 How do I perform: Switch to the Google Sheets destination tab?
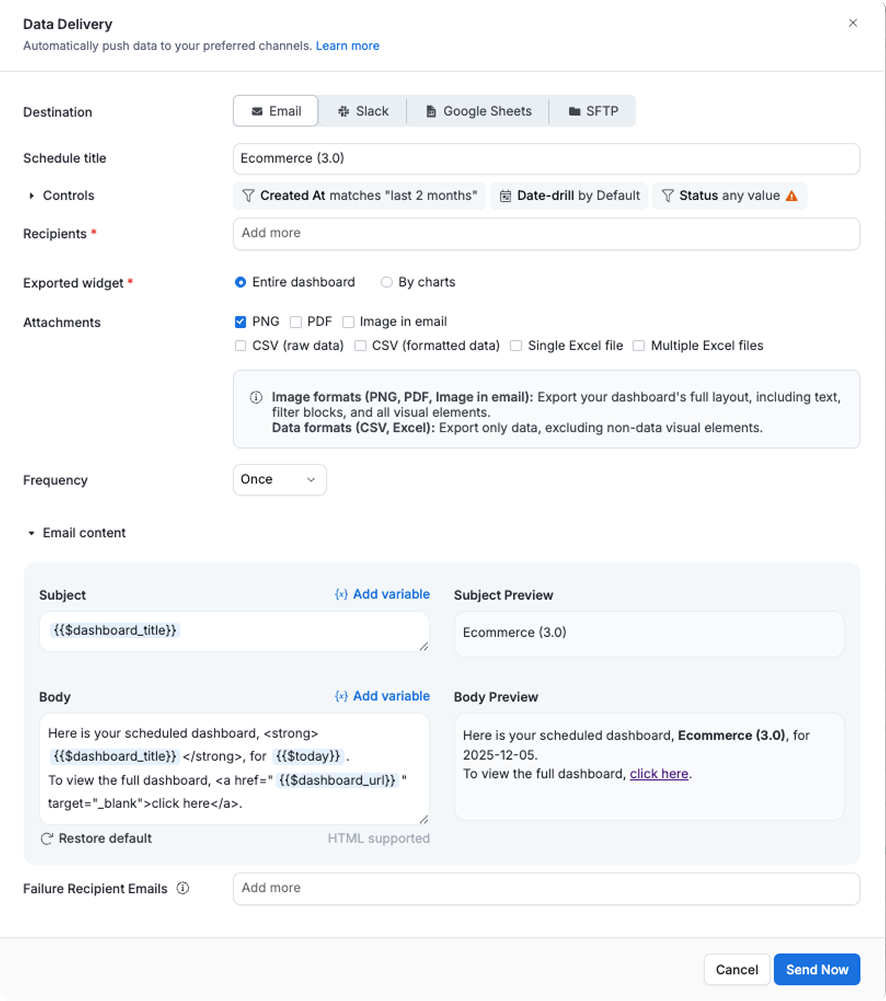pos(477,111)
